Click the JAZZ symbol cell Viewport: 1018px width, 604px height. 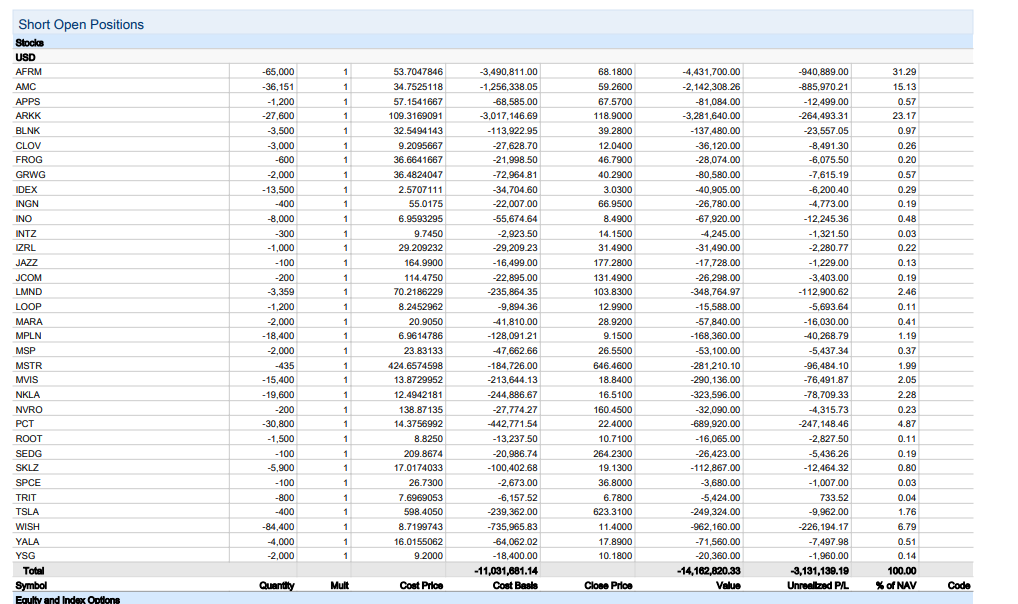pyautogui.click(x=27, y=263)
